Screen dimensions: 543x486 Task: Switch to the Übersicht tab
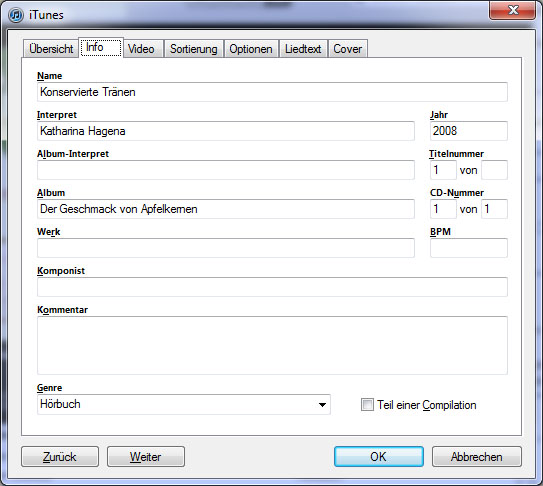(51, 49)
